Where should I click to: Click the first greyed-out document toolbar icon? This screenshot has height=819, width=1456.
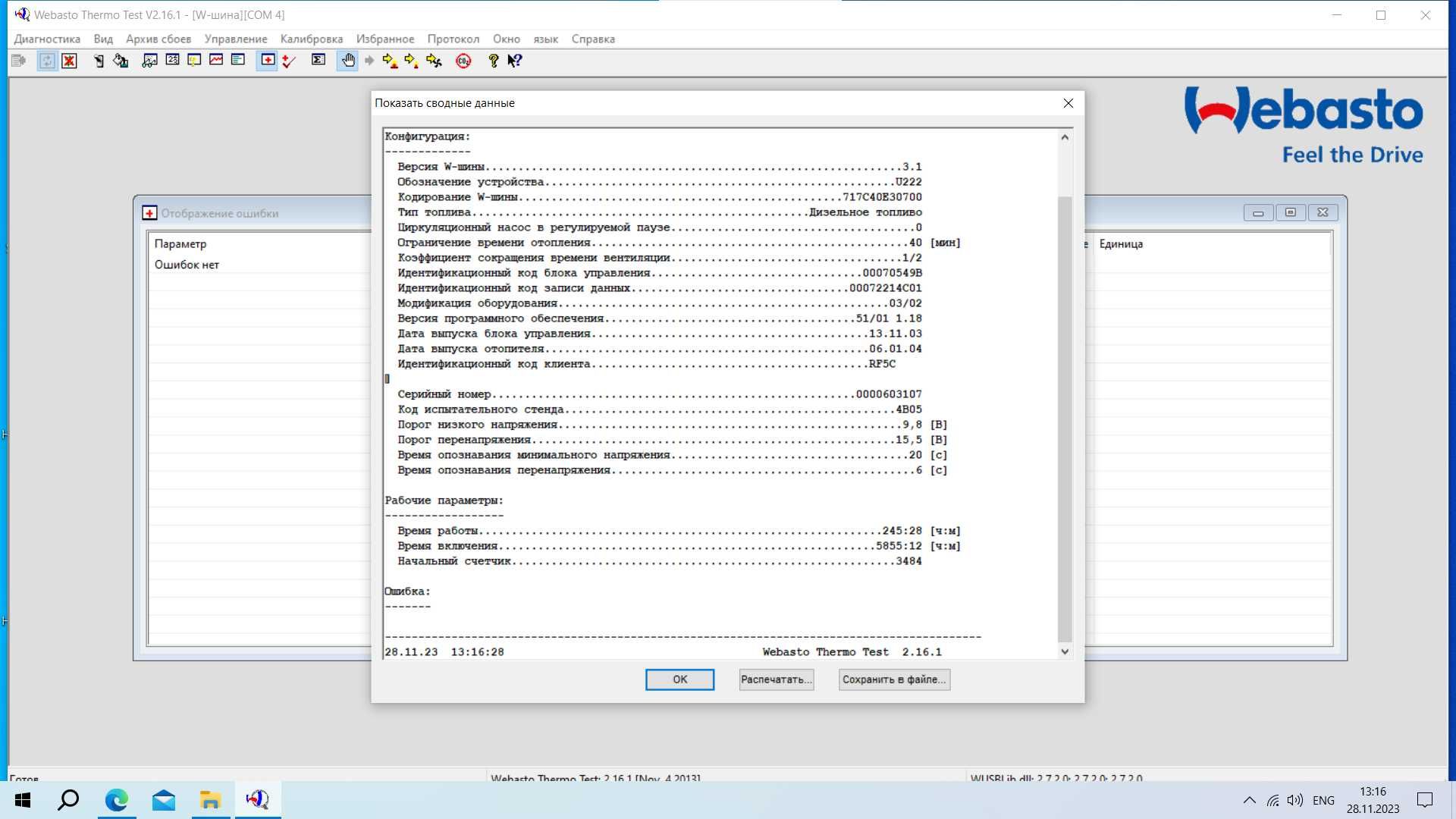(19, 61)
